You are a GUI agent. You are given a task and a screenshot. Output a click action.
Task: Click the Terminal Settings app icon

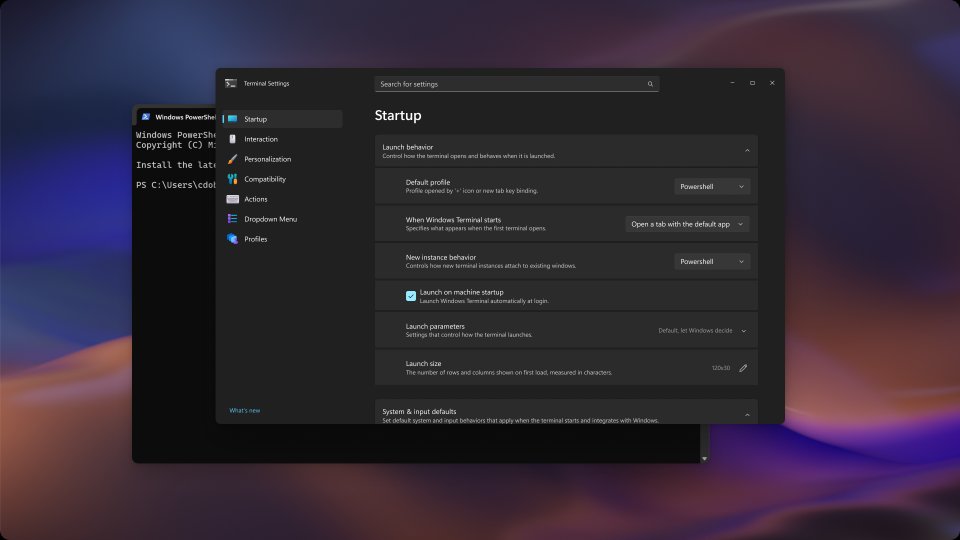[x=231, y=83]
